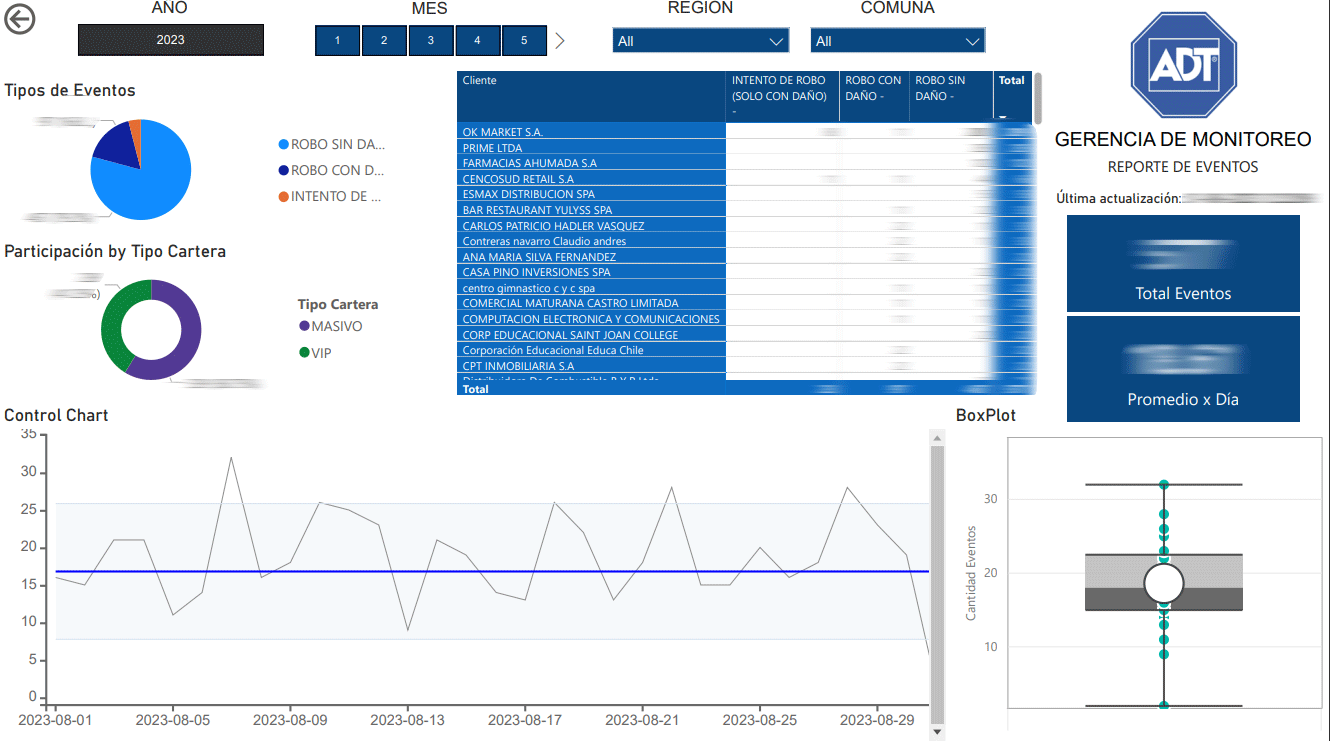Click the table vertical scrollbar thumb
This screenshot has width=1330, height=741.
point(1038,96)
